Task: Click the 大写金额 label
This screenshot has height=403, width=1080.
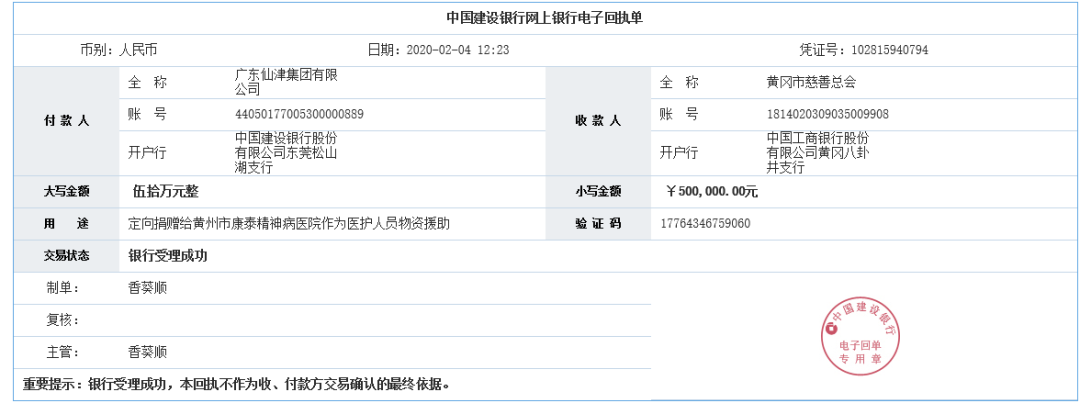Action: click(x=66, y=192)
